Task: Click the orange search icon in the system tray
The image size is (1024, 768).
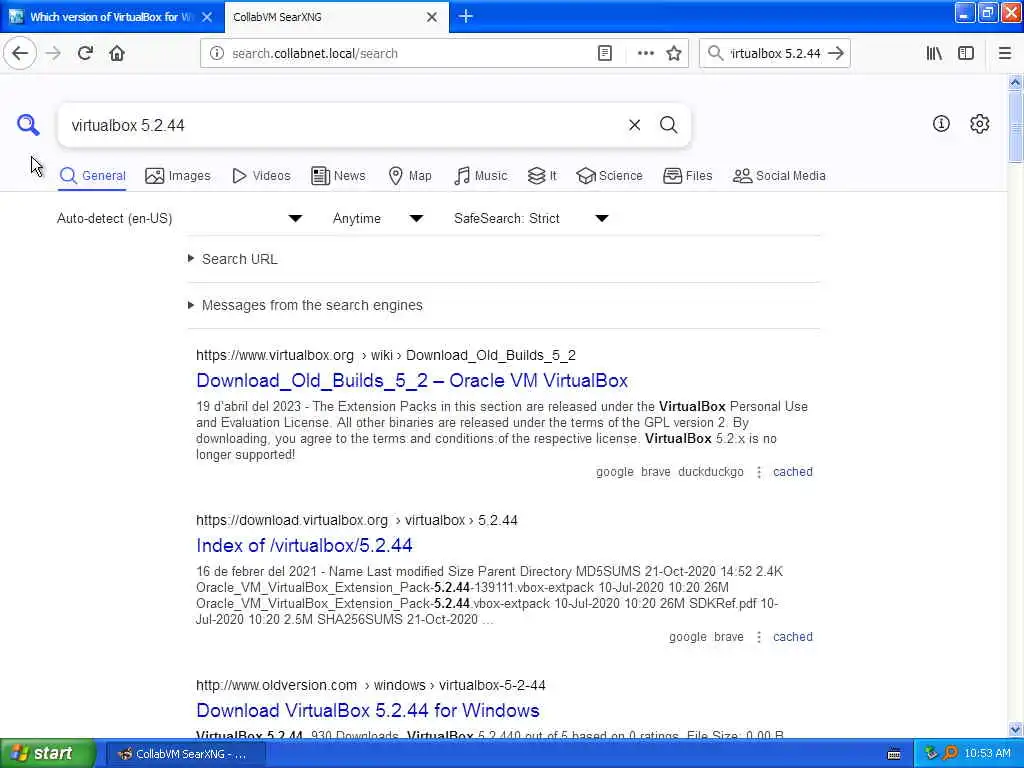Action: click(950, 754)
